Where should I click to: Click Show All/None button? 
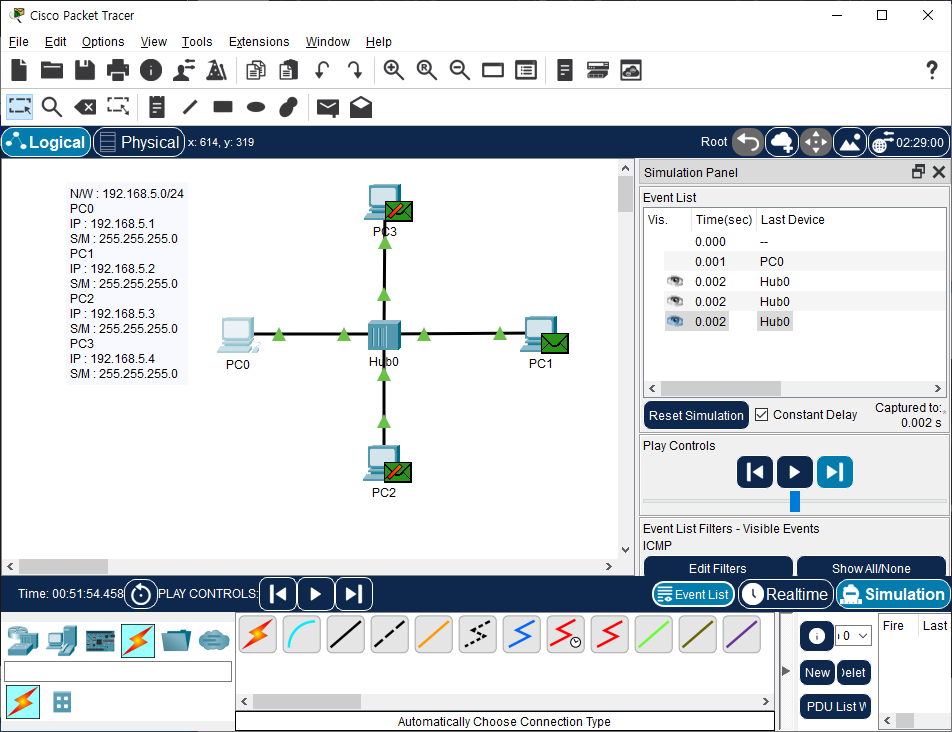[x=871, y=568]
